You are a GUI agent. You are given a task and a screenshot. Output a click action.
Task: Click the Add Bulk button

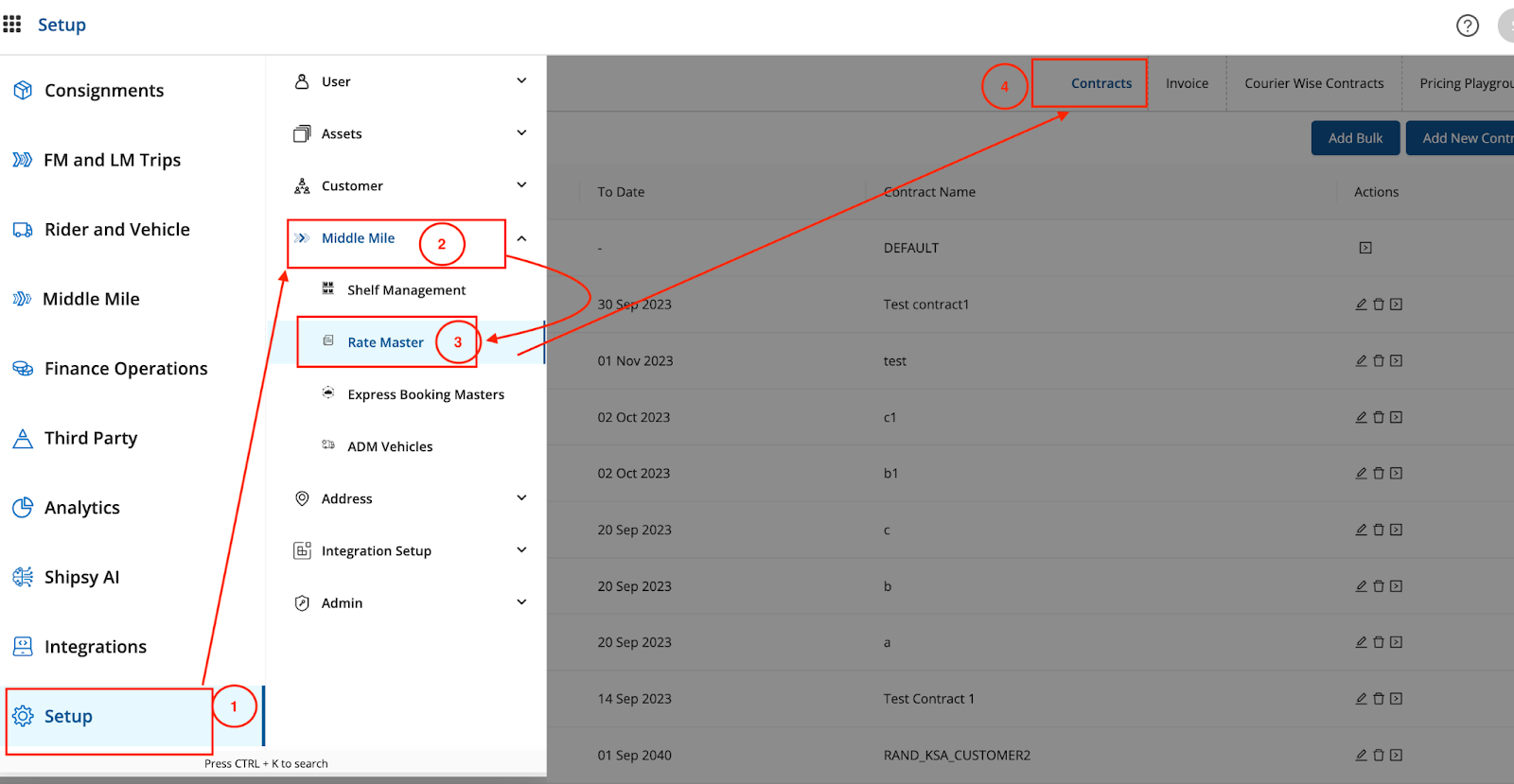pos(1355,138)
